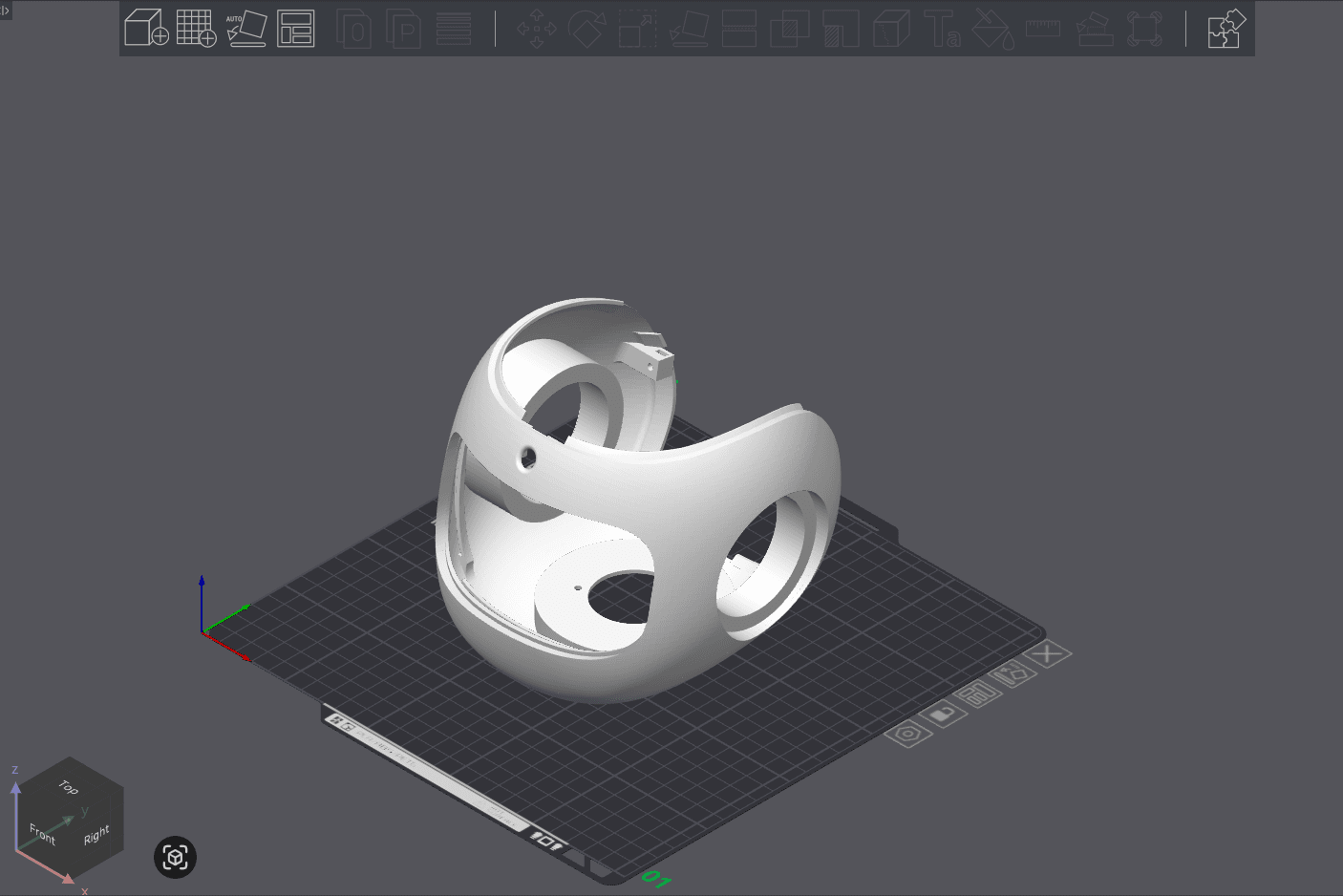Select the Move tool
This screenshot has height=896, width=1343.
(x=537, y=29)
